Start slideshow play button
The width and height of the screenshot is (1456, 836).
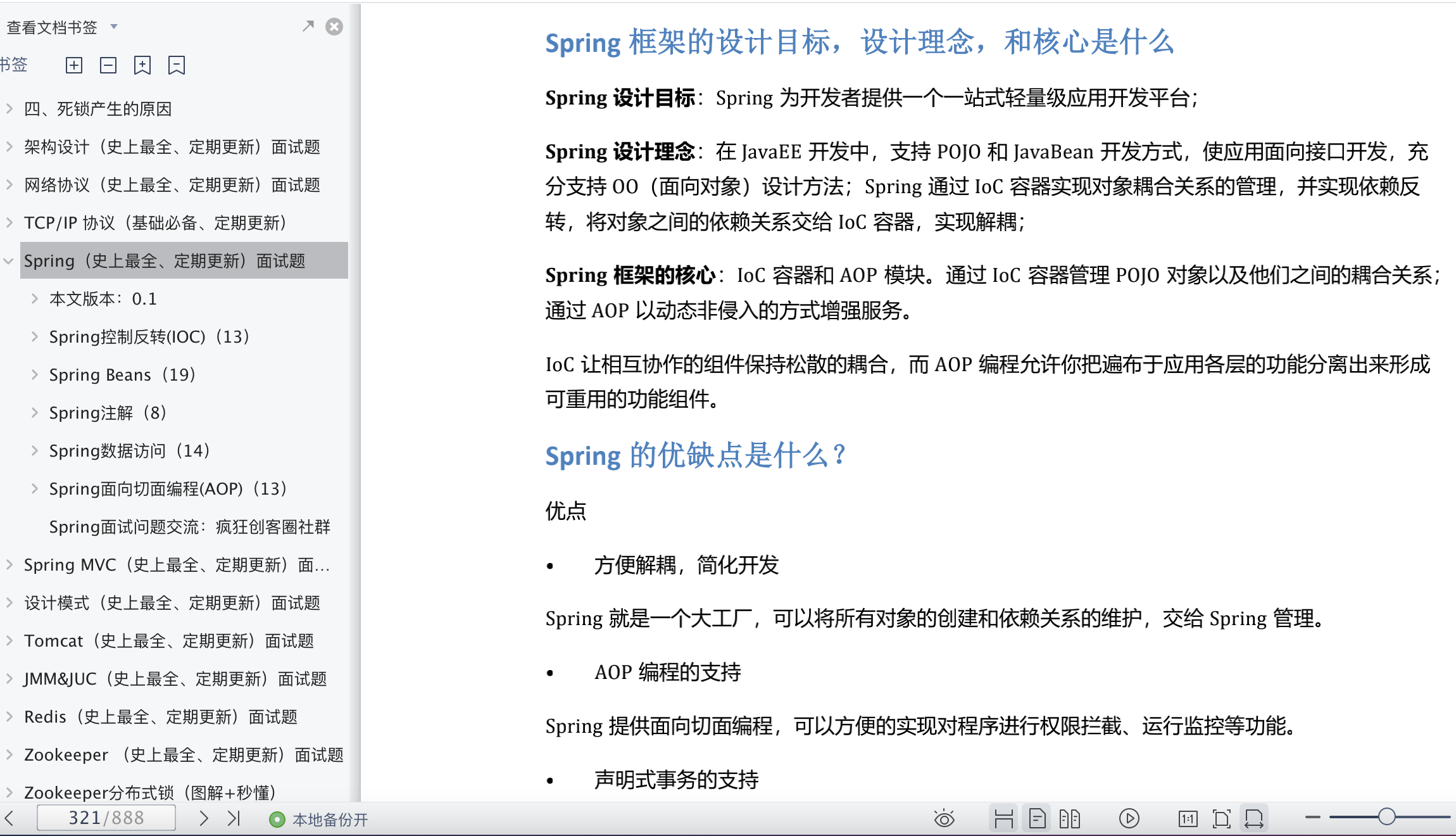point(1129,818)
